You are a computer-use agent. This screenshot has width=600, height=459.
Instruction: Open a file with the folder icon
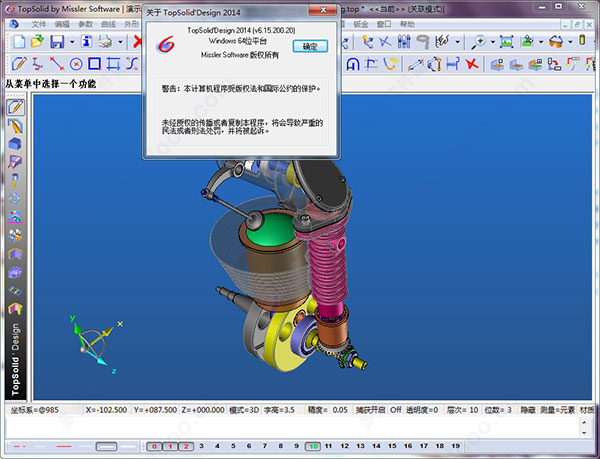(37, 42)
